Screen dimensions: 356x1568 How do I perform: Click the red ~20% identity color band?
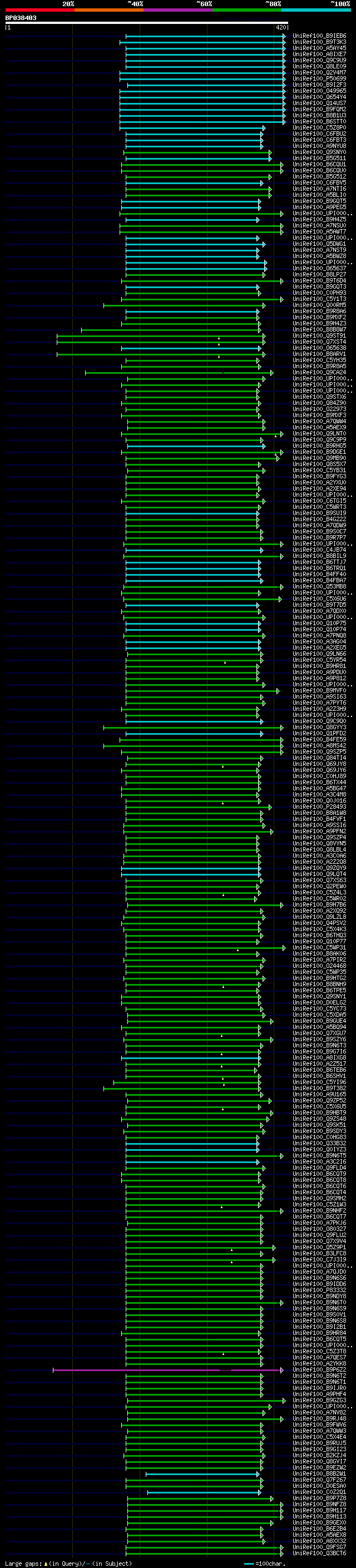point(39,10)
